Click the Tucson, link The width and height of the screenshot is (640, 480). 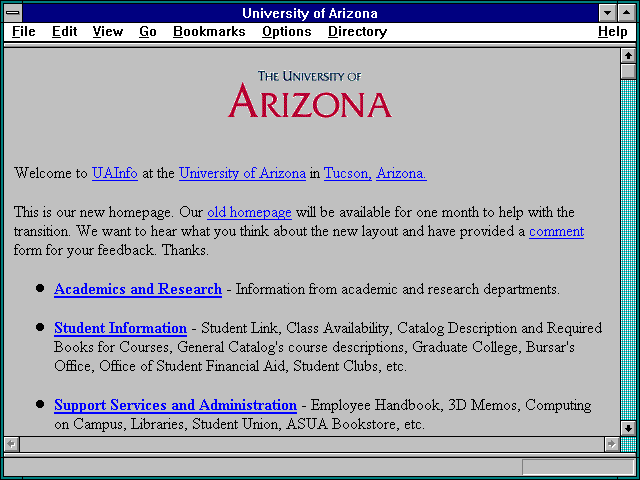[x=348, y=173]
